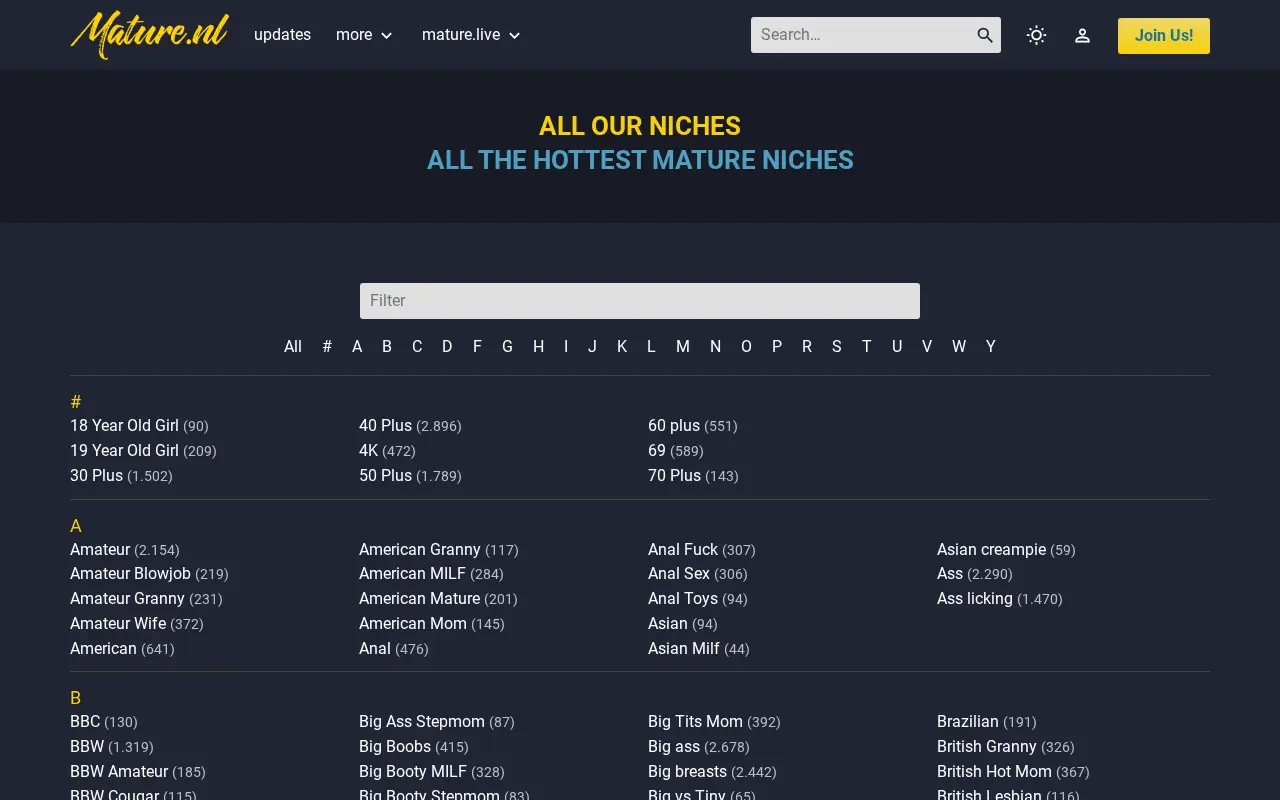Filter niches by letter 'N'
1280x800 pixels.
(715, 347)
